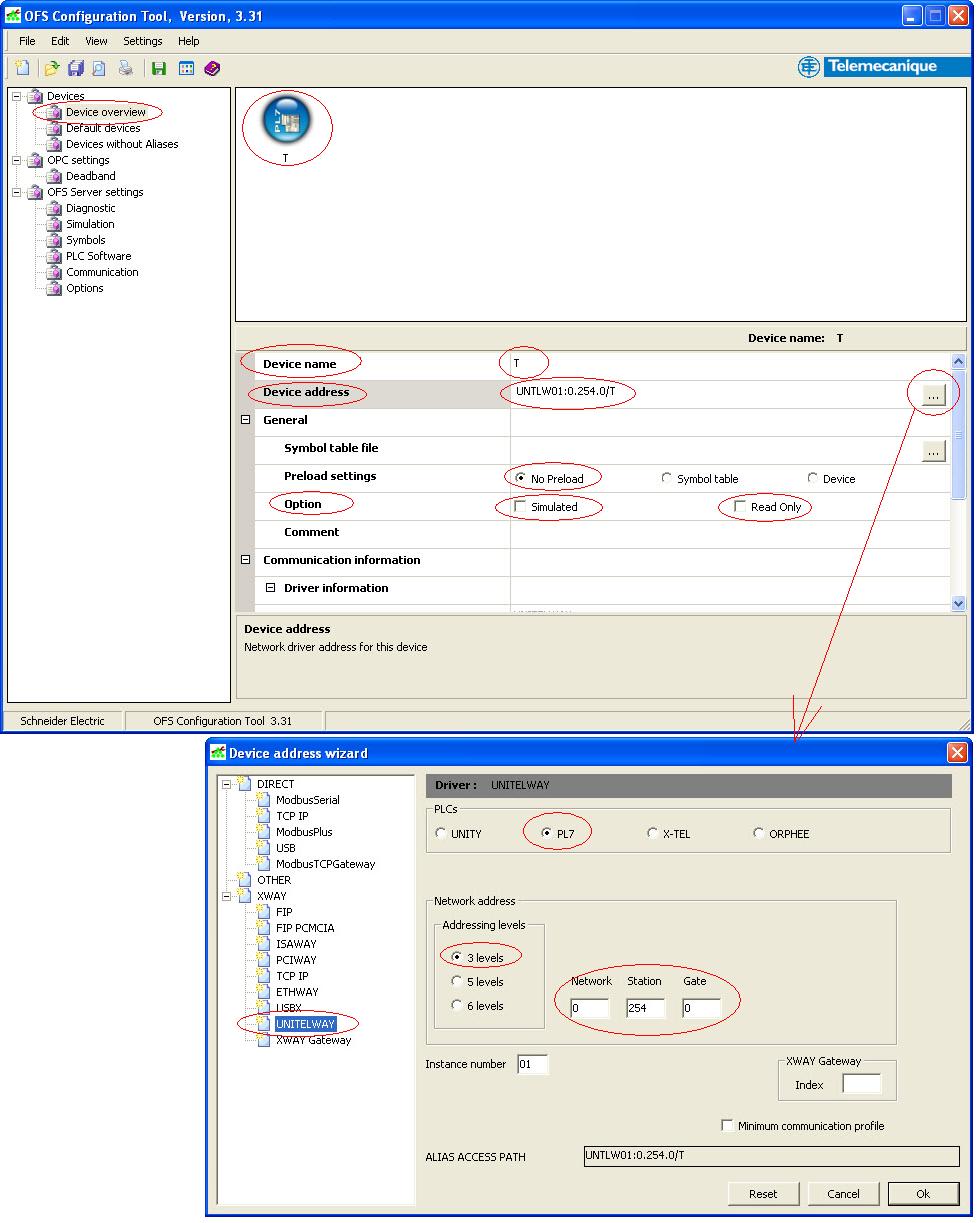Click the blue grid window toolbar icon
Viewport: 980px width, 1223px height.
coord(186,68)
